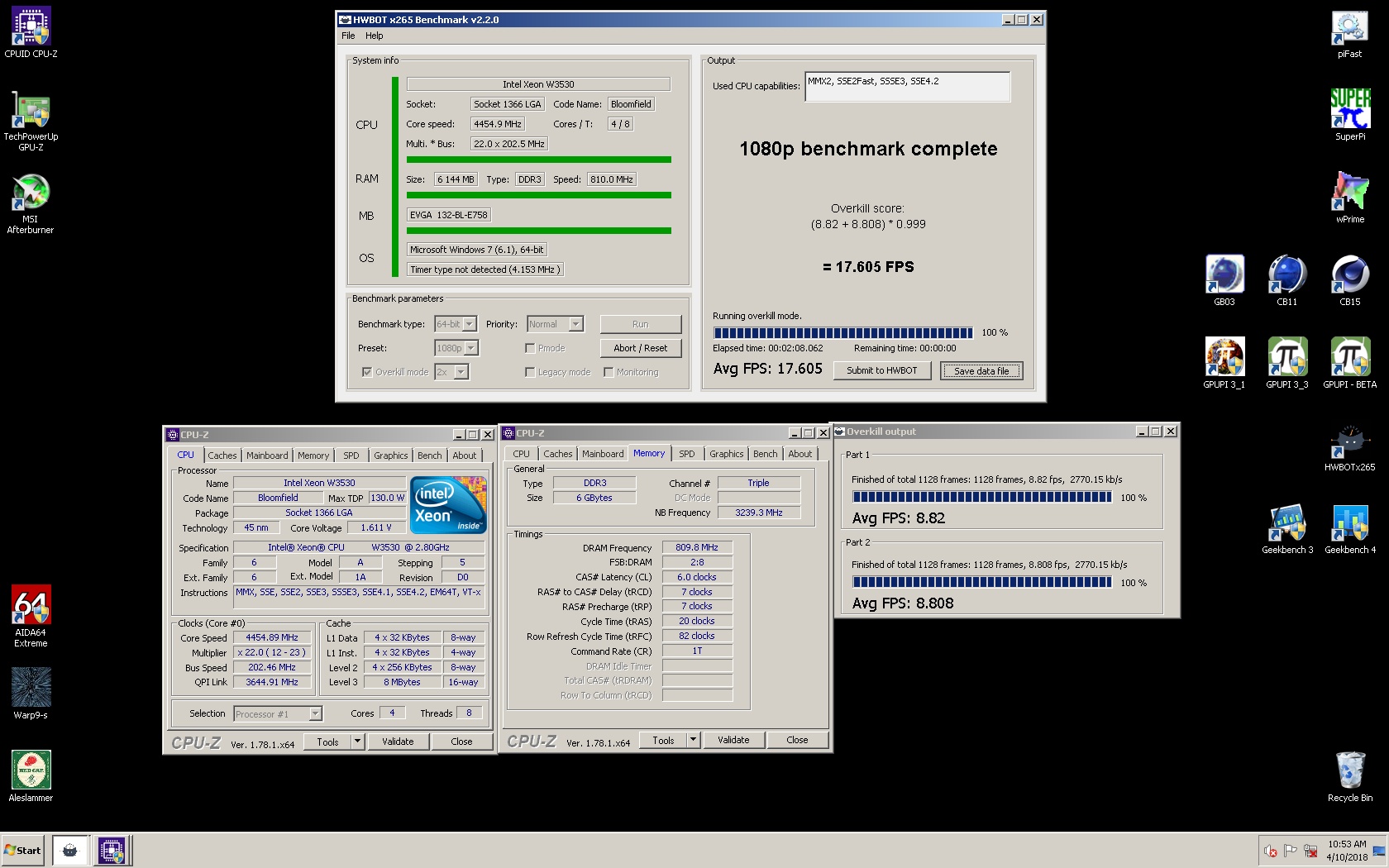Click the Core Speed value 4454.89 MHz
Image resolution: width=1389 pixels, height=868 pixels.
272,637
